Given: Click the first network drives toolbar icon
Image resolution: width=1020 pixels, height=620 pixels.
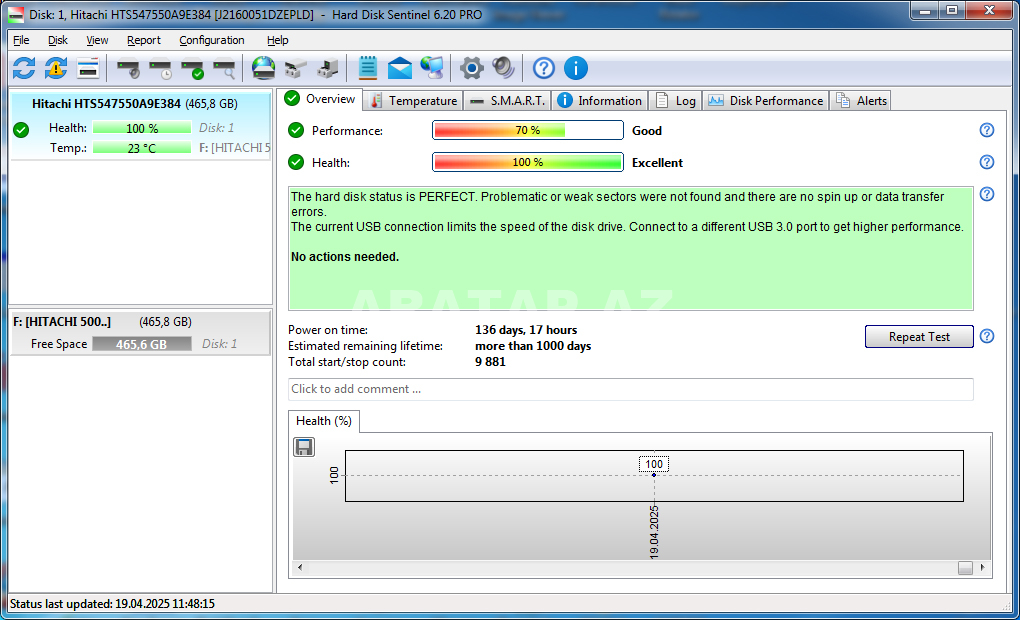Looking at the screenshot, I should click(295, 68).
